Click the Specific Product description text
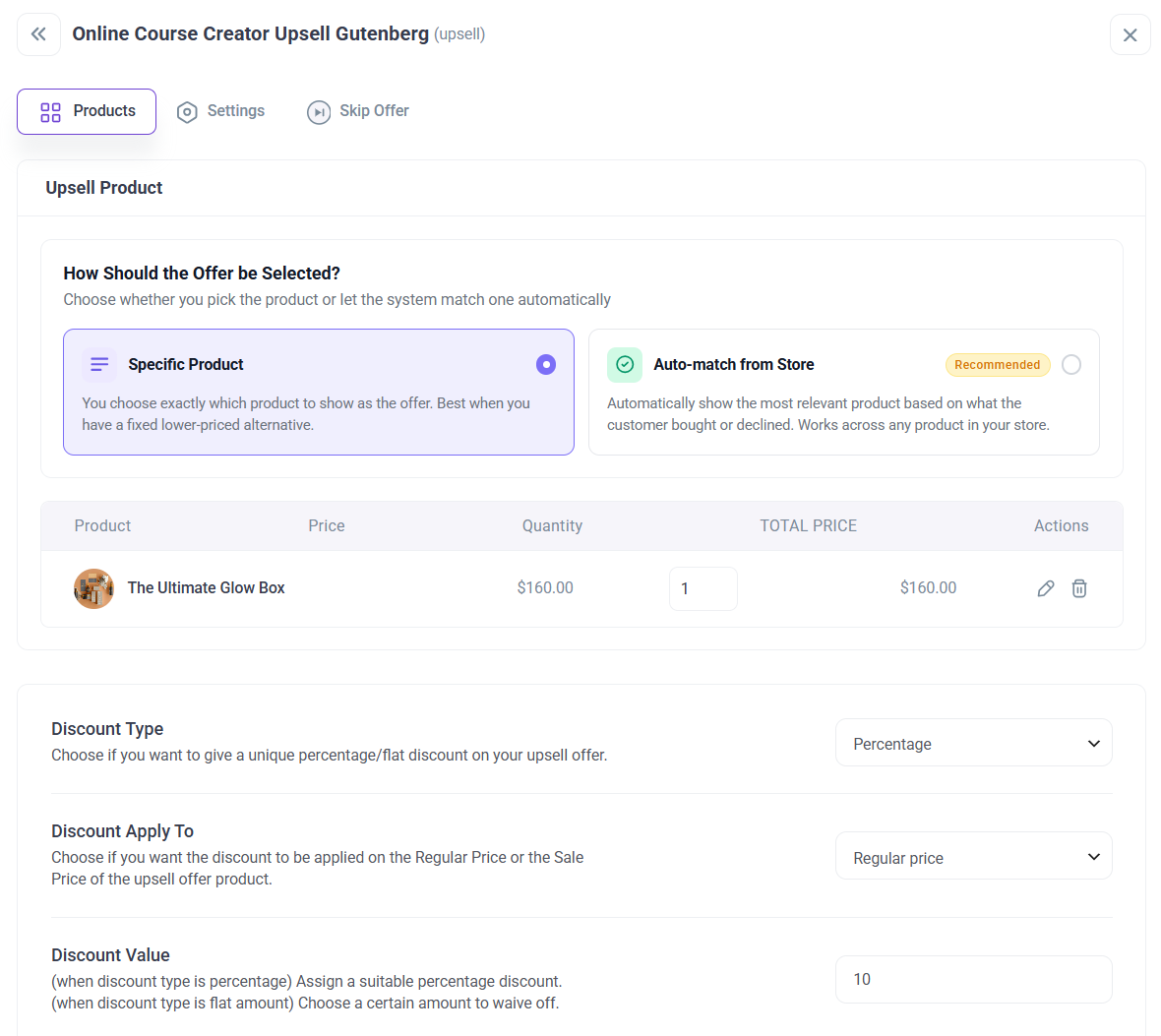The height and width of the screenshot is (1036, 1161). 306,414
